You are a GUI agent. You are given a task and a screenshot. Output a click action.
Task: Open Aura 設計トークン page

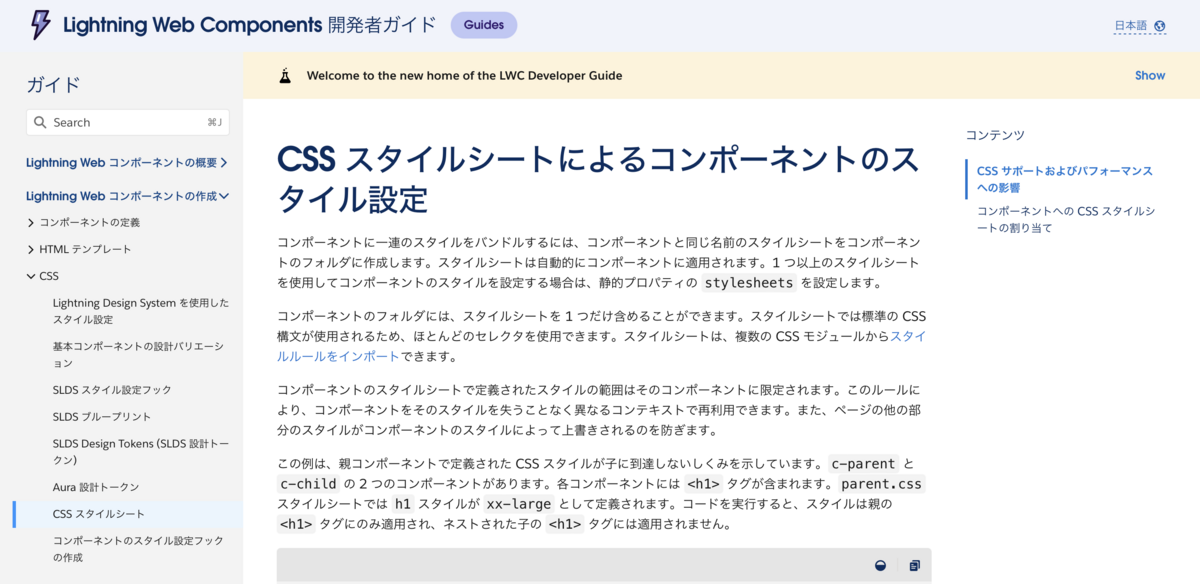tap(96, 486)
